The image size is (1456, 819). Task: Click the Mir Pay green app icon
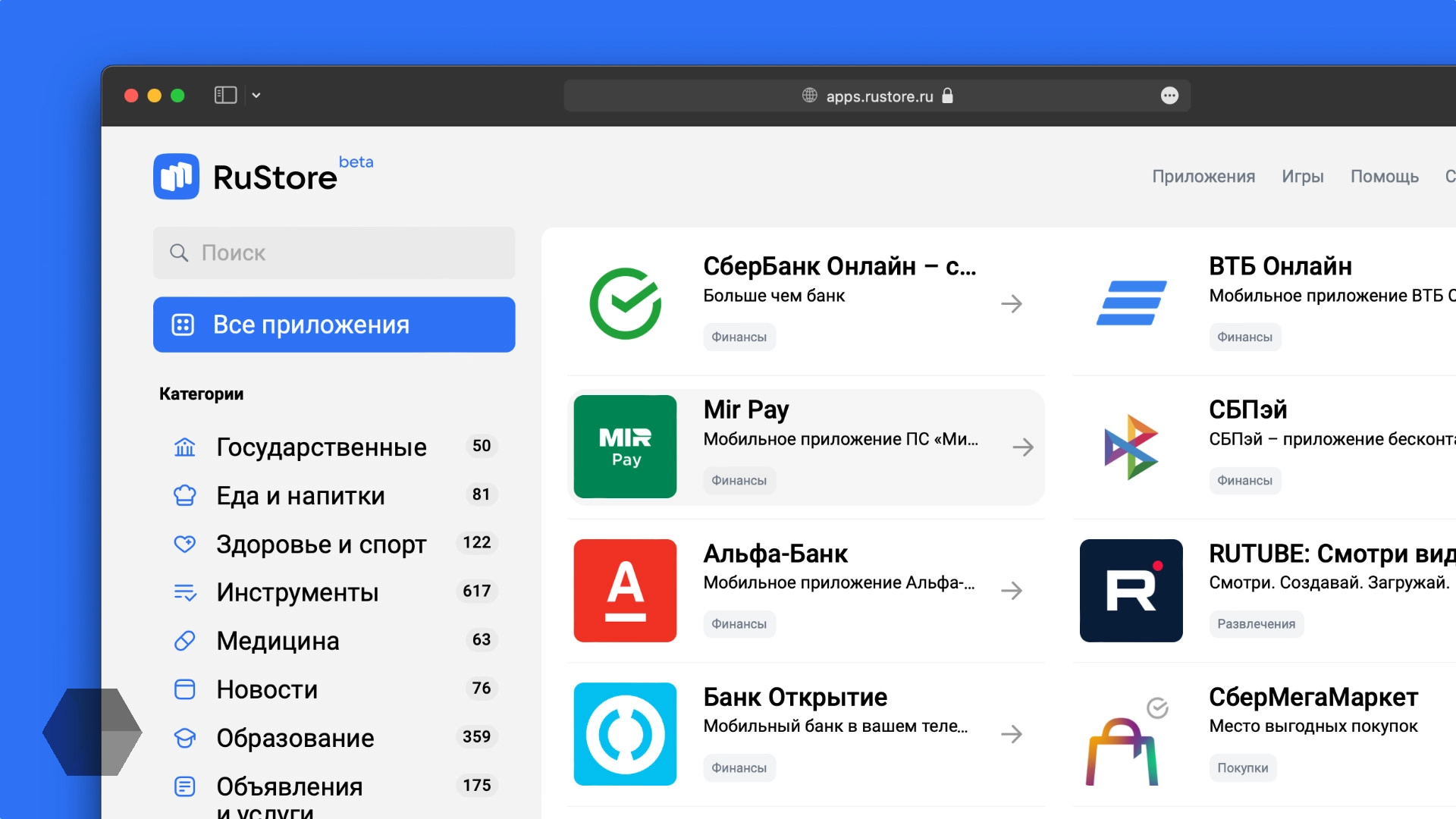tap(625, 447)
